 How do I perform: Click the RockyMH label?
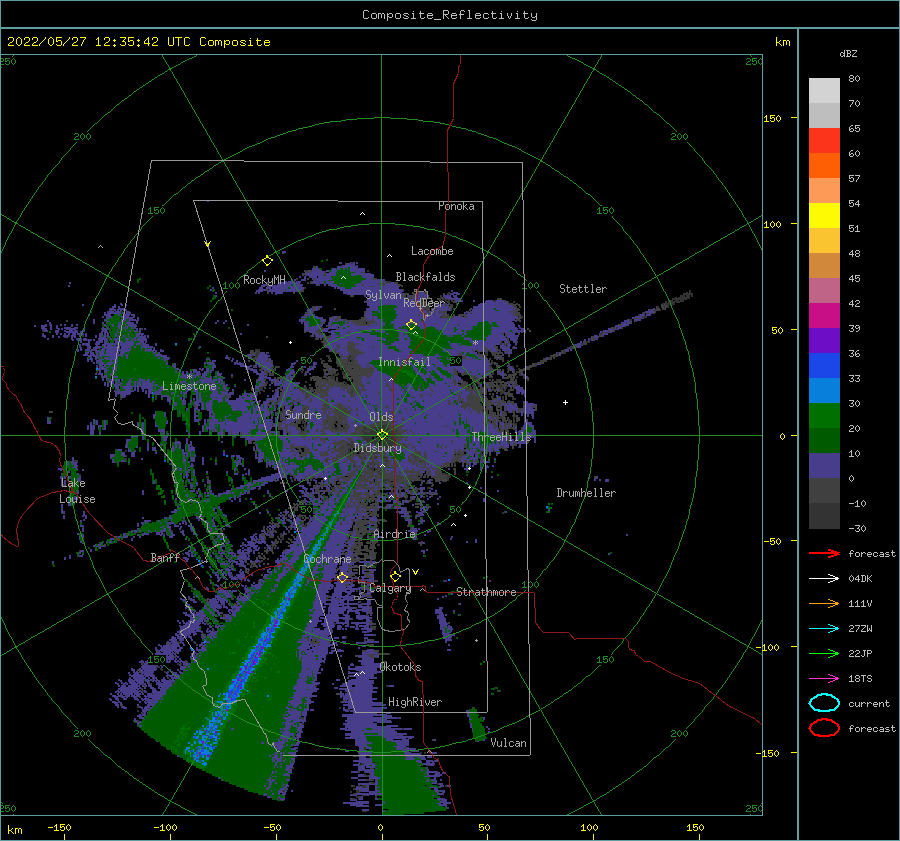pos(264,280)
